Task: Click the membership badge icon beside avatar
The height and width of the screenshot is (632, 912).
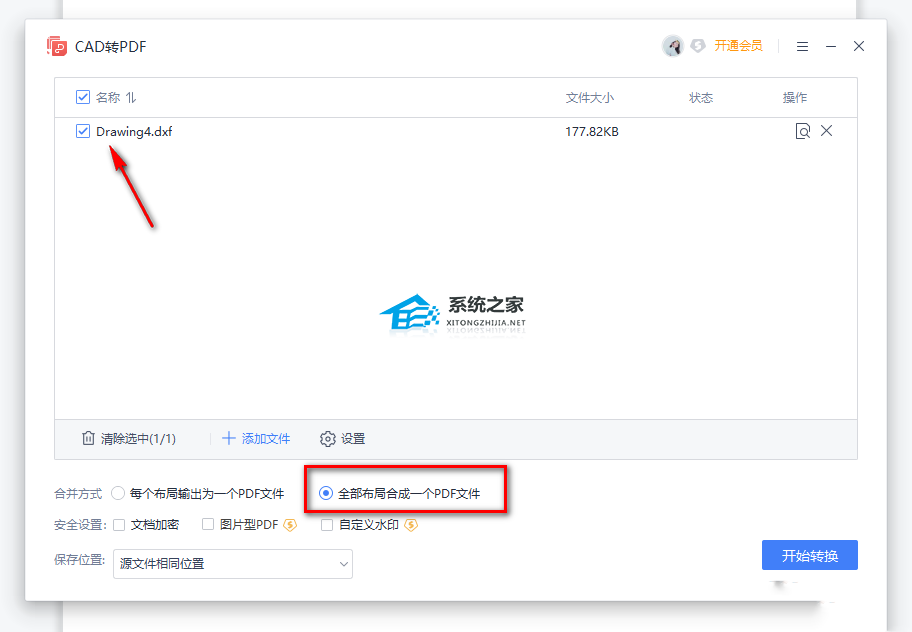Action: click(x=698, y=46)
